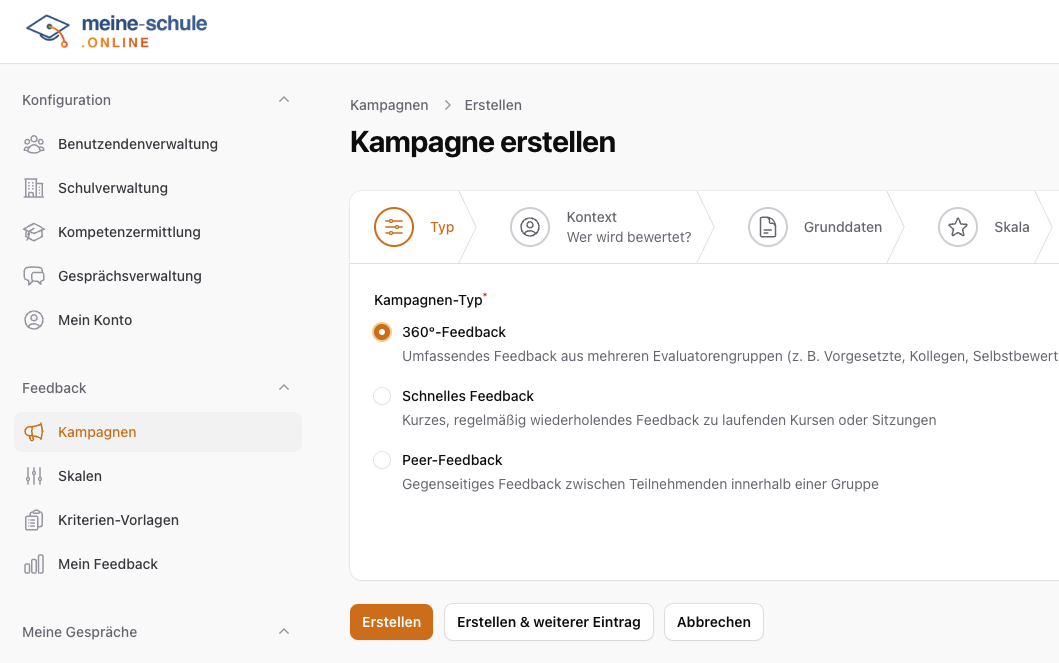Click the Mein Feedback bar-chart icon
Image resolution: width=1059 pixels, height=663 pixels.
[34, 563]
